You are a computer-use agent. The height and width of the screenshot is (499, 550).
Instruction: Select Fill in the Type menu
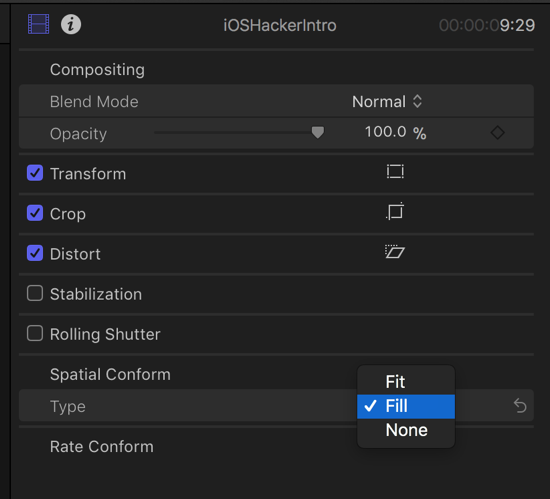click(x=406, y=406)
